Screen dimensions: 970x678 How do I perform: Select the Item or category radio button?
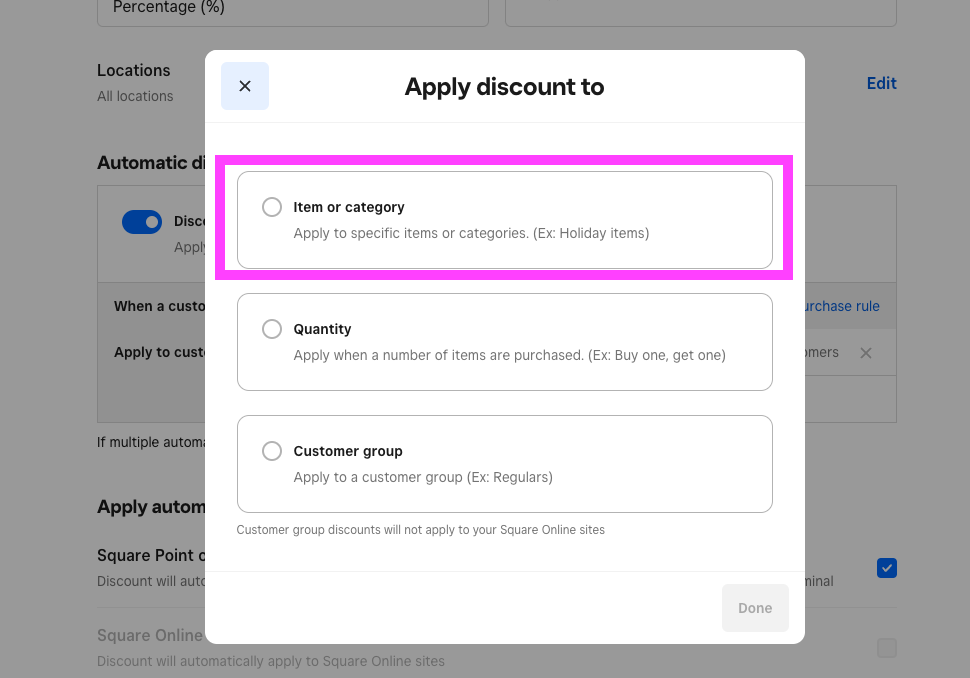point(272,207)
